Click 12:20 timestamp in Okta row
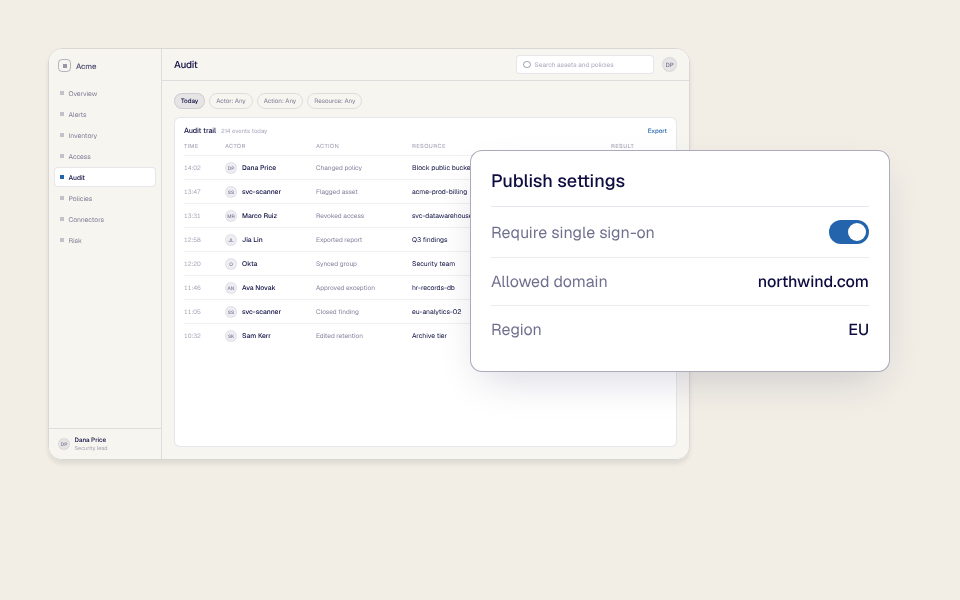 [x=192, y=264]
